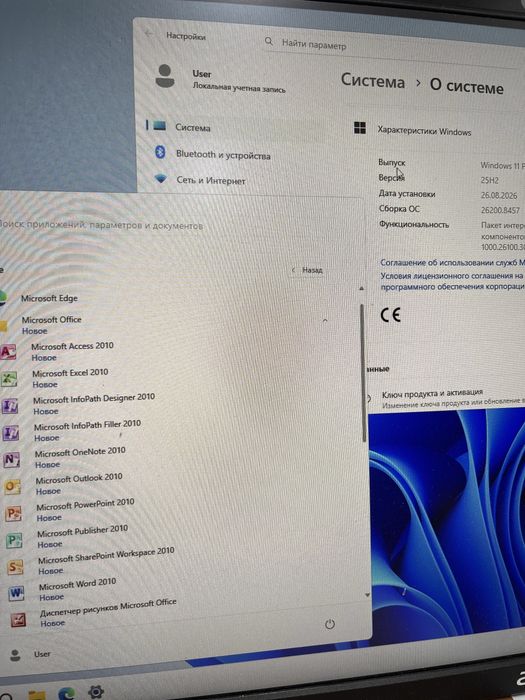Click install date 26.08.2026
Image resolution: width=525 pixels, height=700 pixels.
(499, 196)
